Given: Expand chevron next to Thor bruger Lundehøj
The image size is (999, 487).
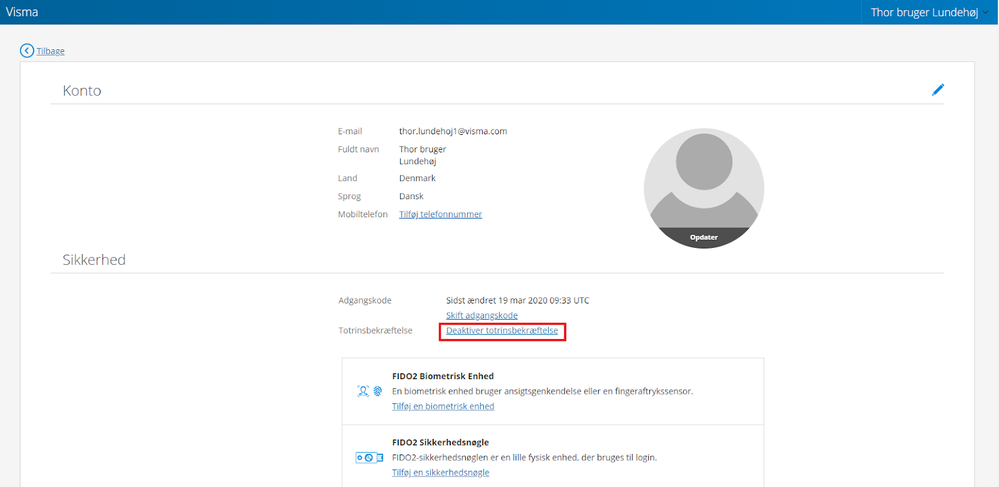Looking at the screenshot, I should (x=986, y=12).
